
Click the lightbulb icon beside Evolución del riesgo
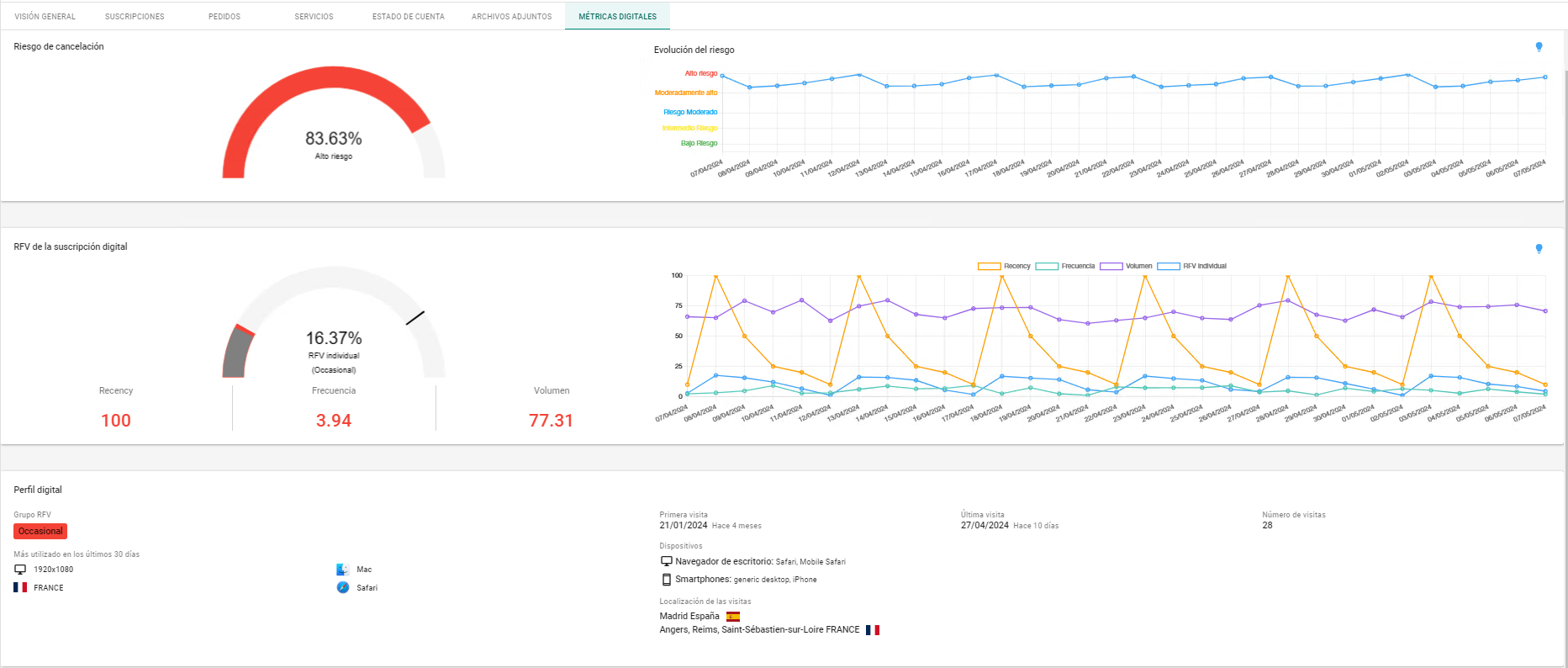[x=1539, y=47]
